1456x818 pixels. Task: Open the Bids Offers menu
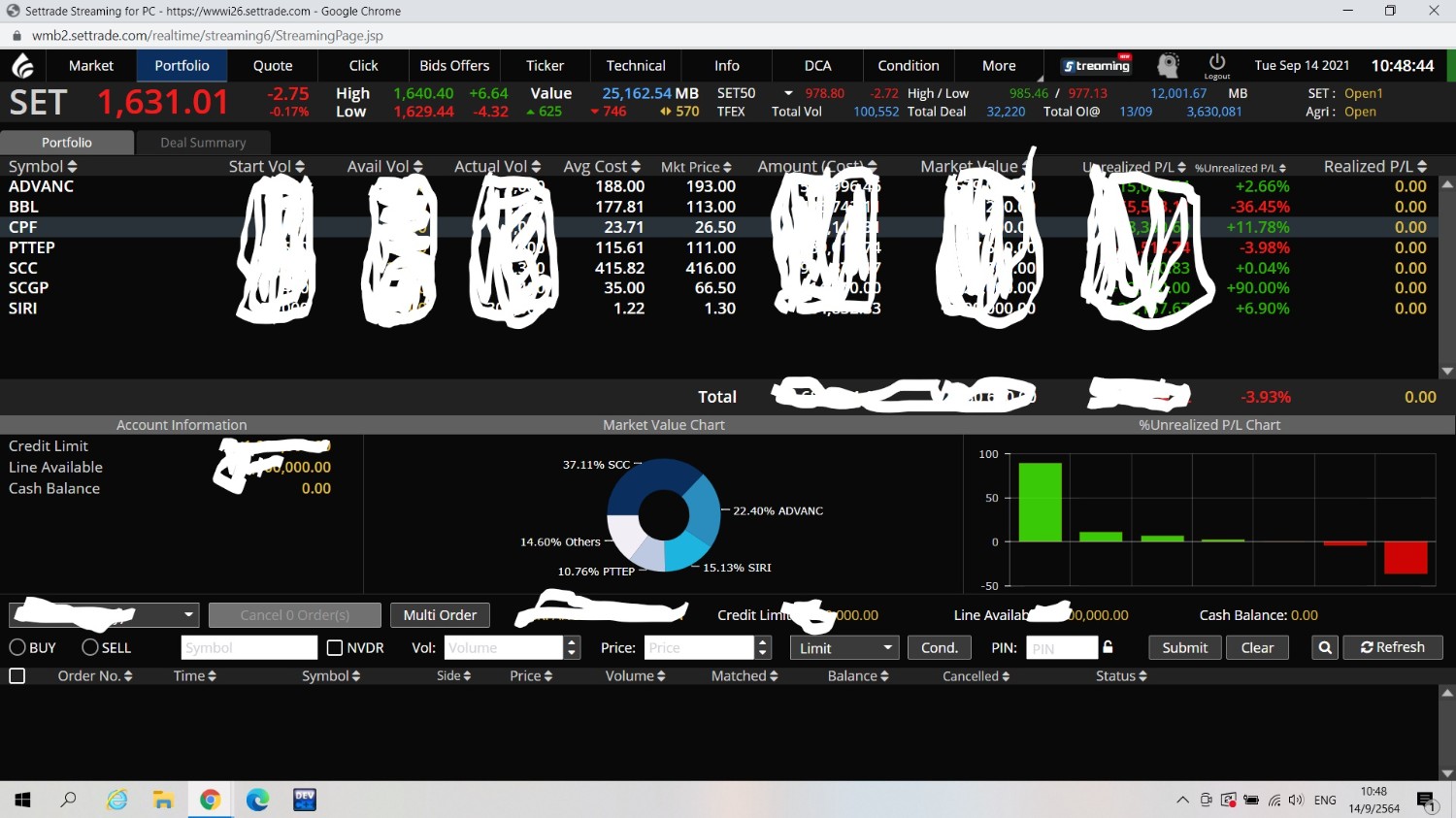click(454, 65)
